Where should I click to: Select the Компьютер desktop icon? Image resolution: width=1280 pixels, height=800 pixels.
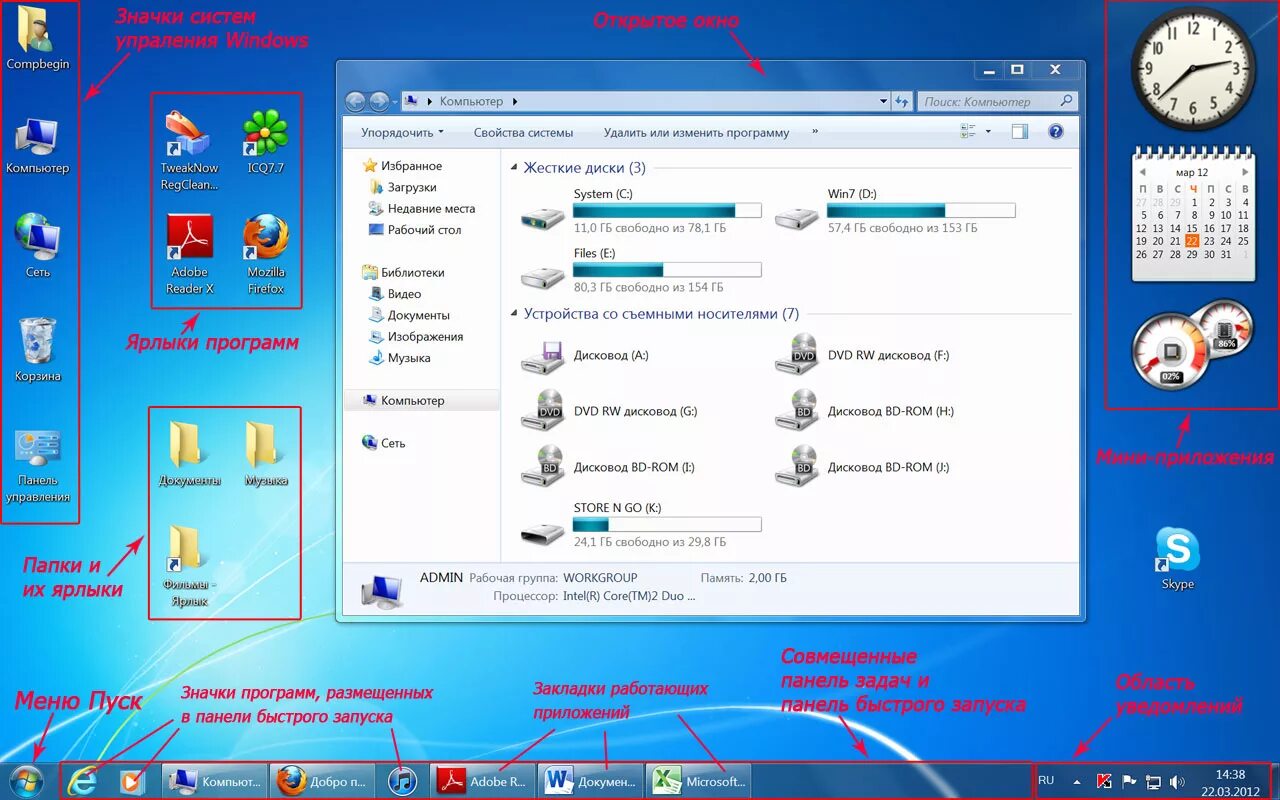pos(38,145)
